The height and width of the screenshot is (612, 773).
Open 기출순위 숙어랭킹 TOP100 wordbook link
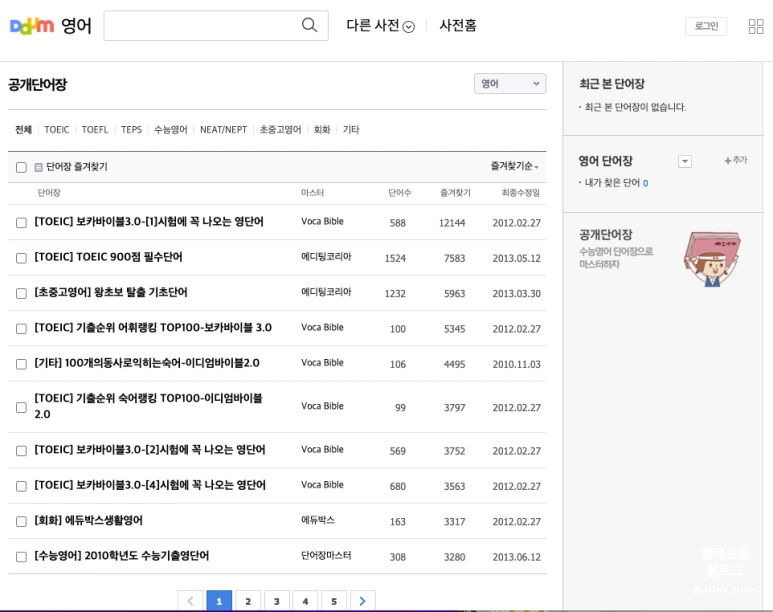148,406
